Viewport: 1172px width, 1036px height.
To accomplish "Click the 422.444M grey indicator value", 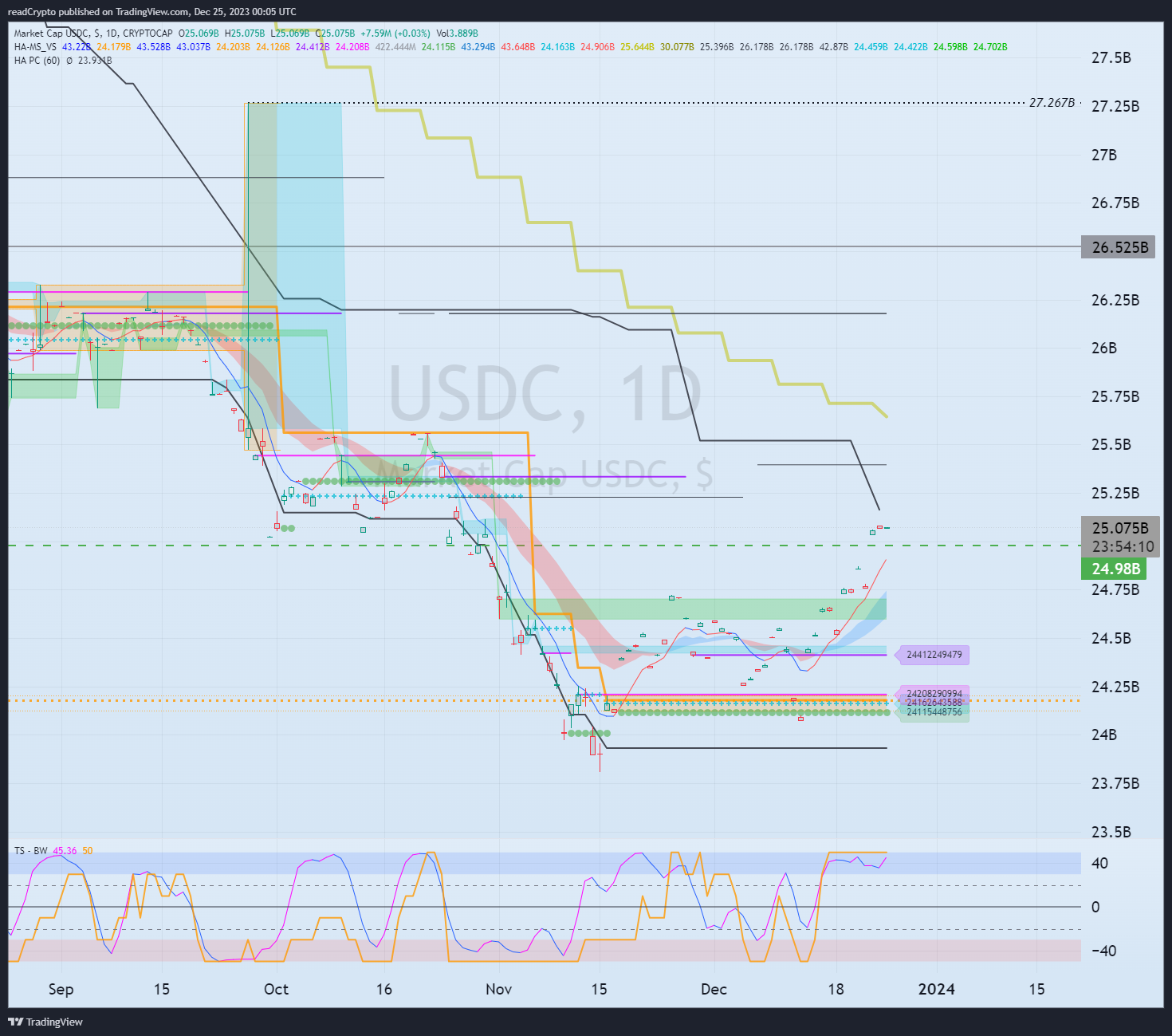I will click(x=395, y=47).
